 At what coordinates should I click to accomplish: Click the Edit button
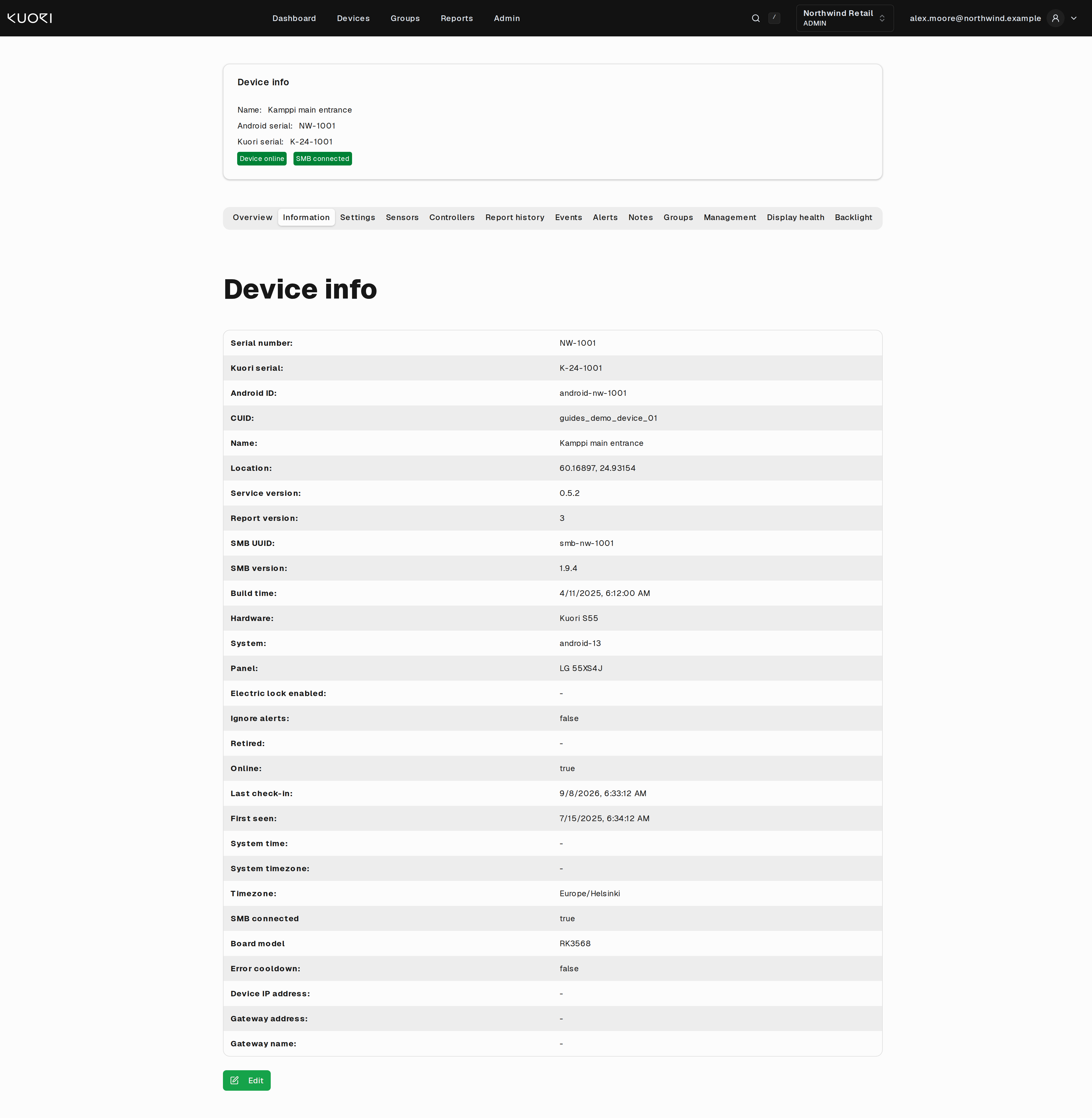pos(247,1081)
